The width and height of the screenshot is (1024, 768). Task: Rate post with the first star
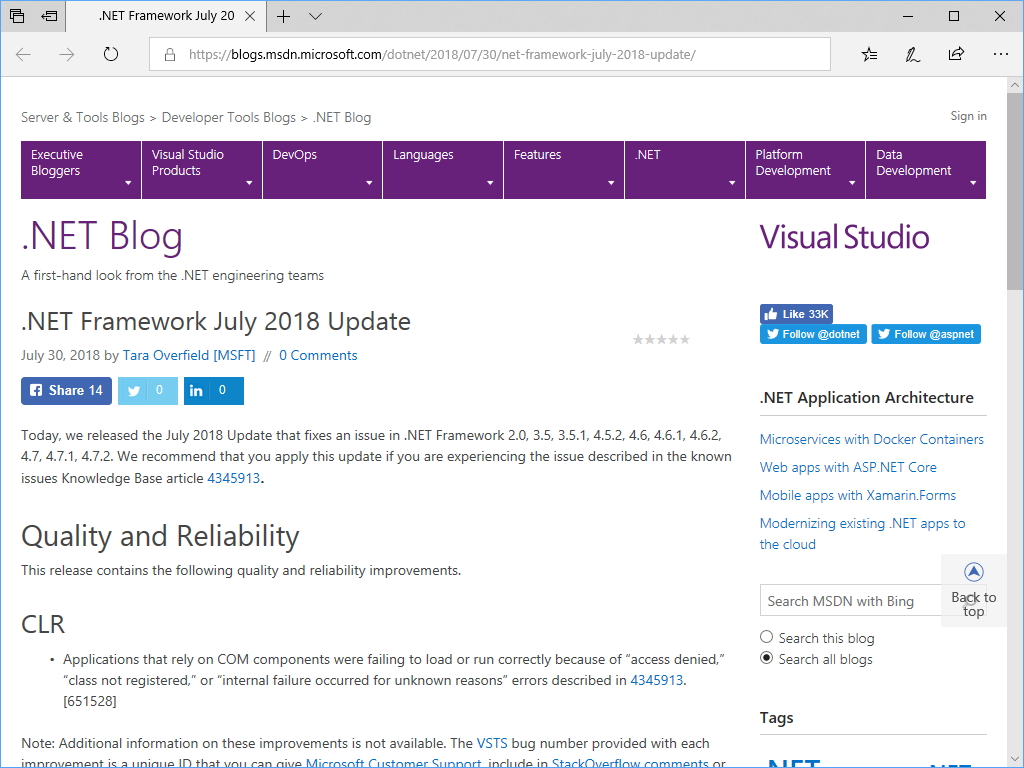[x=638, y=340]
